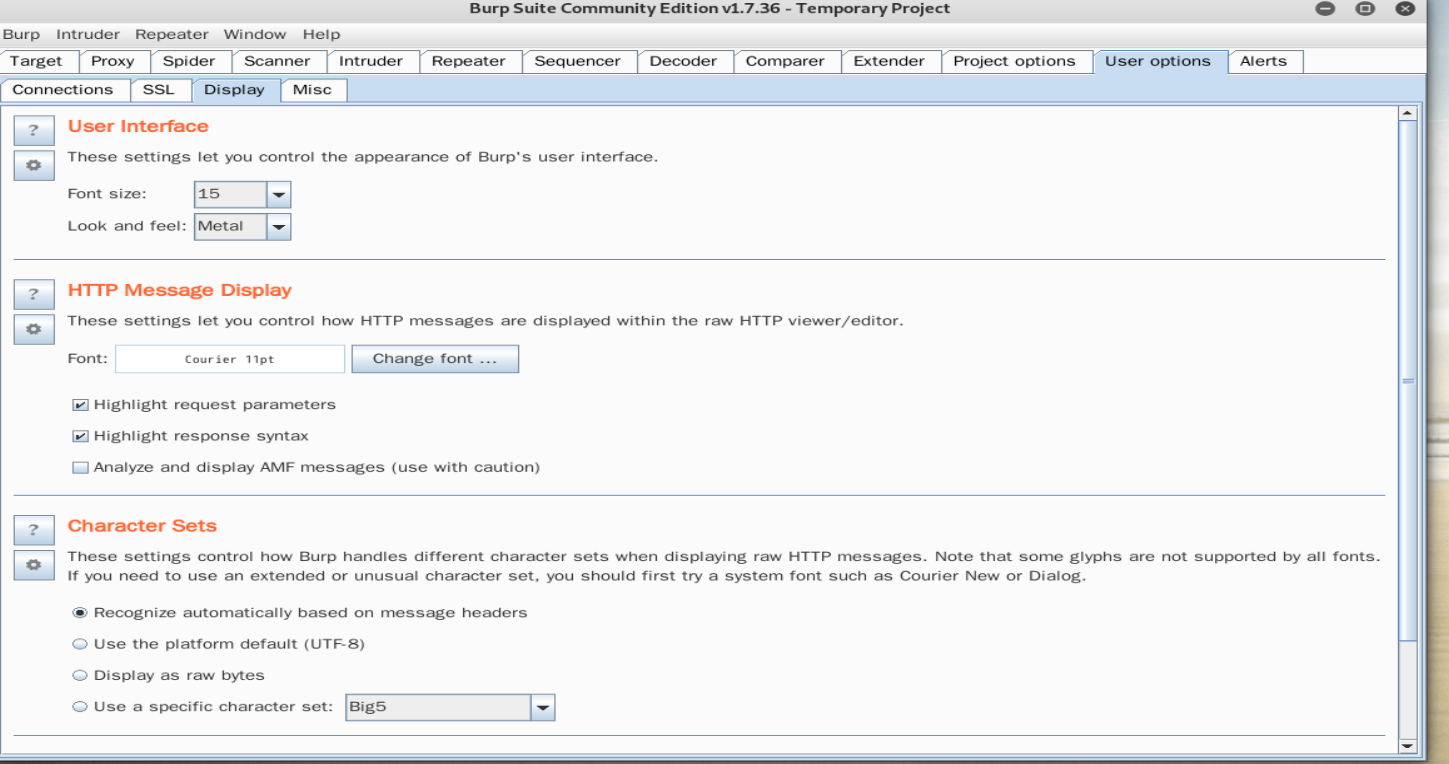Switch to the Extender tab

[889, 61]
